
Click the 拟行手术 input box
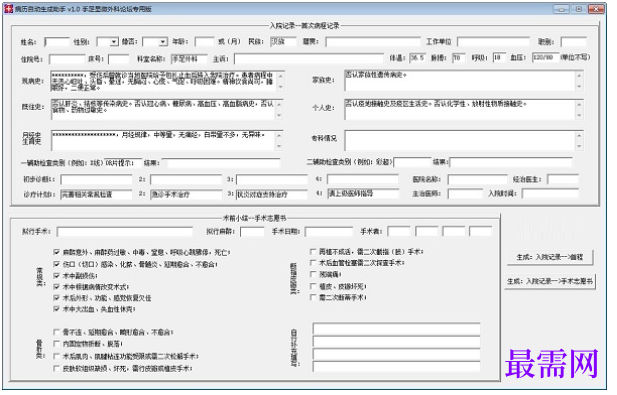pyautogui.click(x=125, y=231)
